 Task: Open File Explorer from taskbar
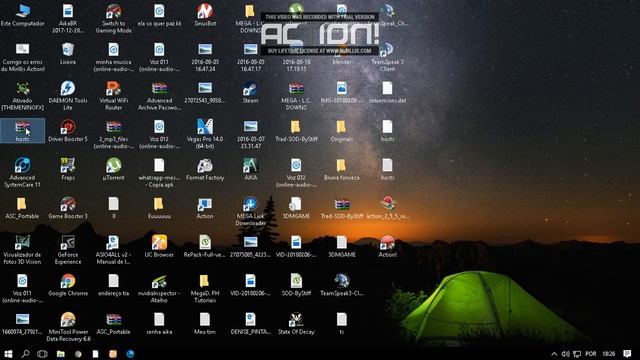(x=60, y=354)
